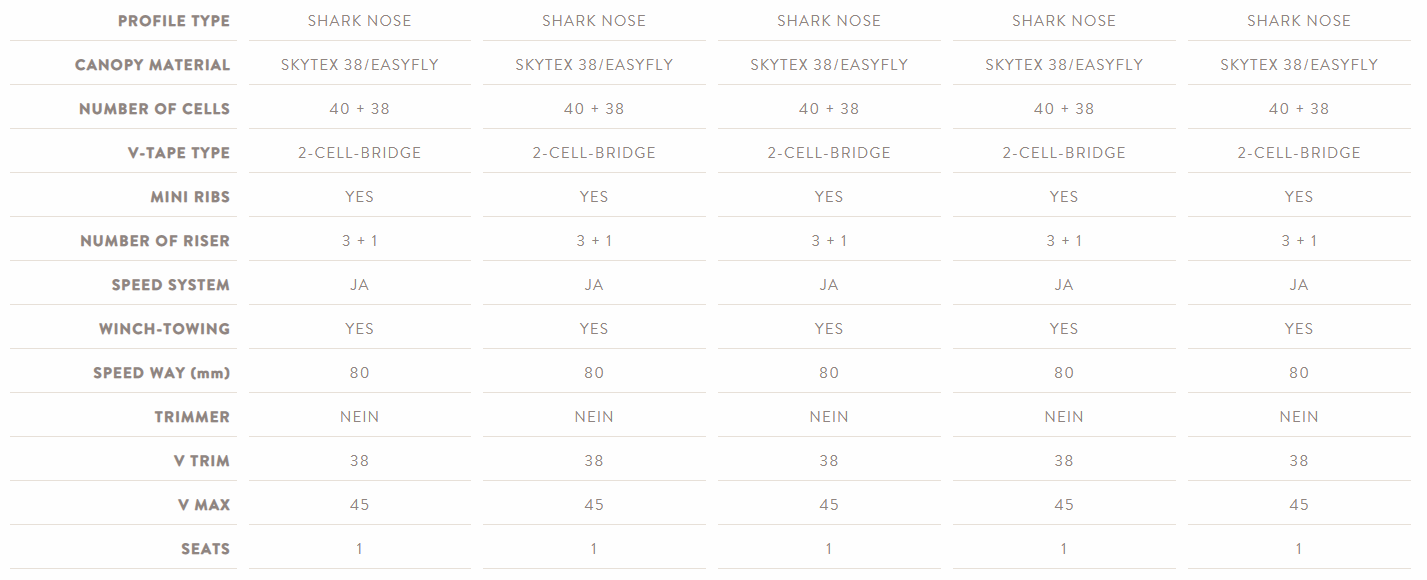Click the V TRIM row heading

point(201,461)
